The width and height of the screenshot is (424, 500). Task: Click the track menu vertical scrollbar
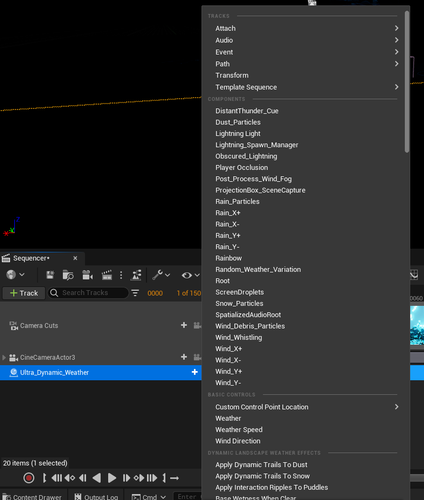click(x=407, y=82)
